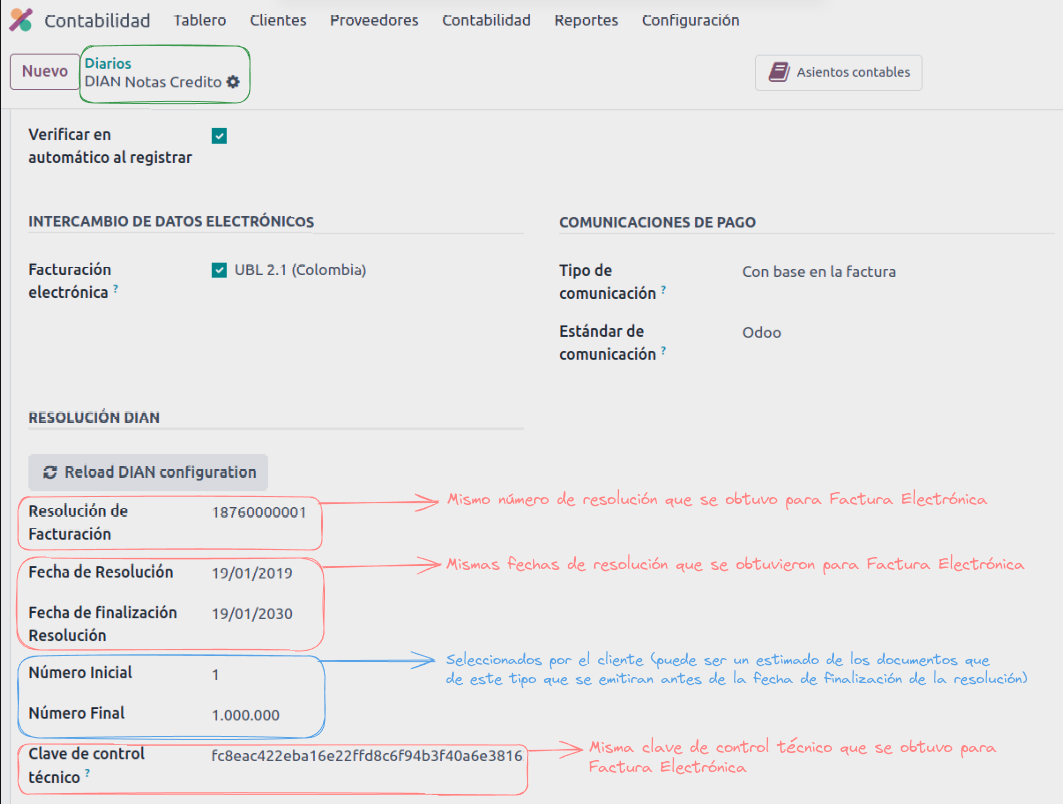Edit Resolución de Facturación field 18760000001

(x=259, y=512)
